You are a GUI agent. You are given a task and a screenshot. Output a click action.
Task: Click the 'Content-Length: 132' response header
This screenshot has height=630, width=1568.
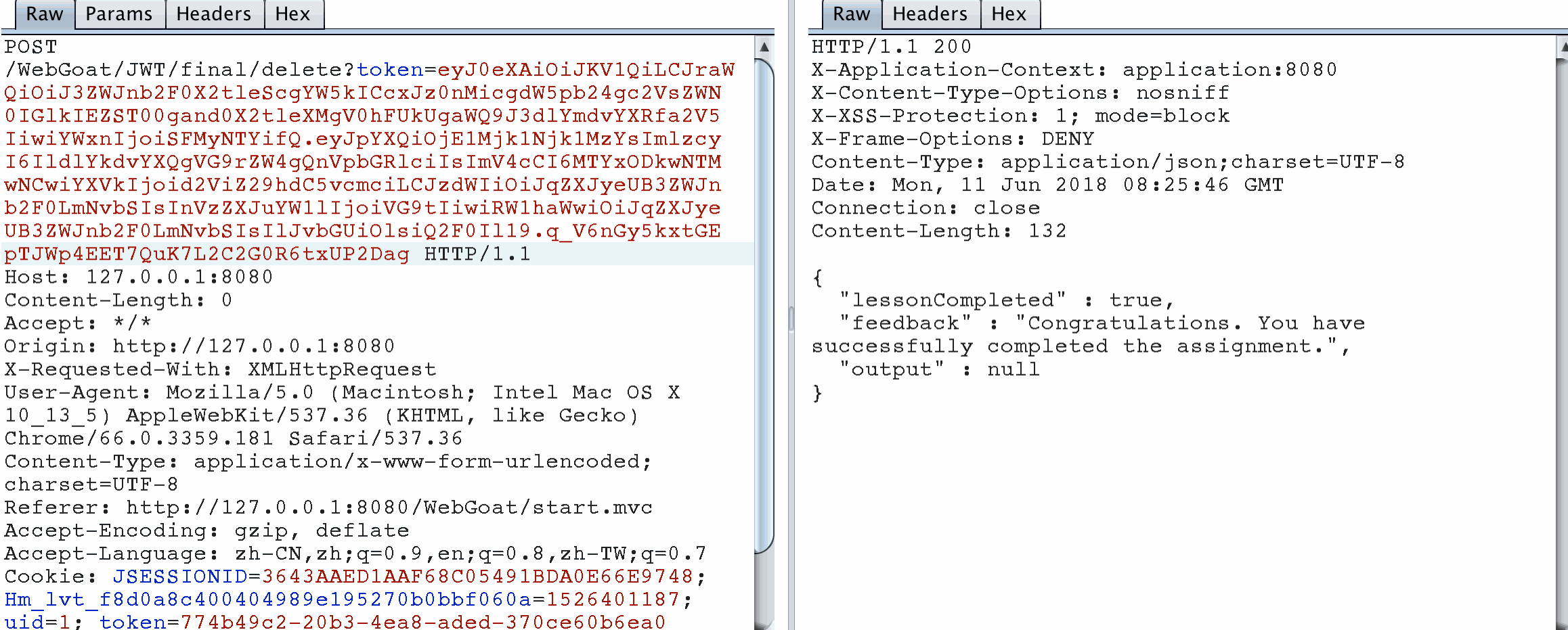pos(939,231)
